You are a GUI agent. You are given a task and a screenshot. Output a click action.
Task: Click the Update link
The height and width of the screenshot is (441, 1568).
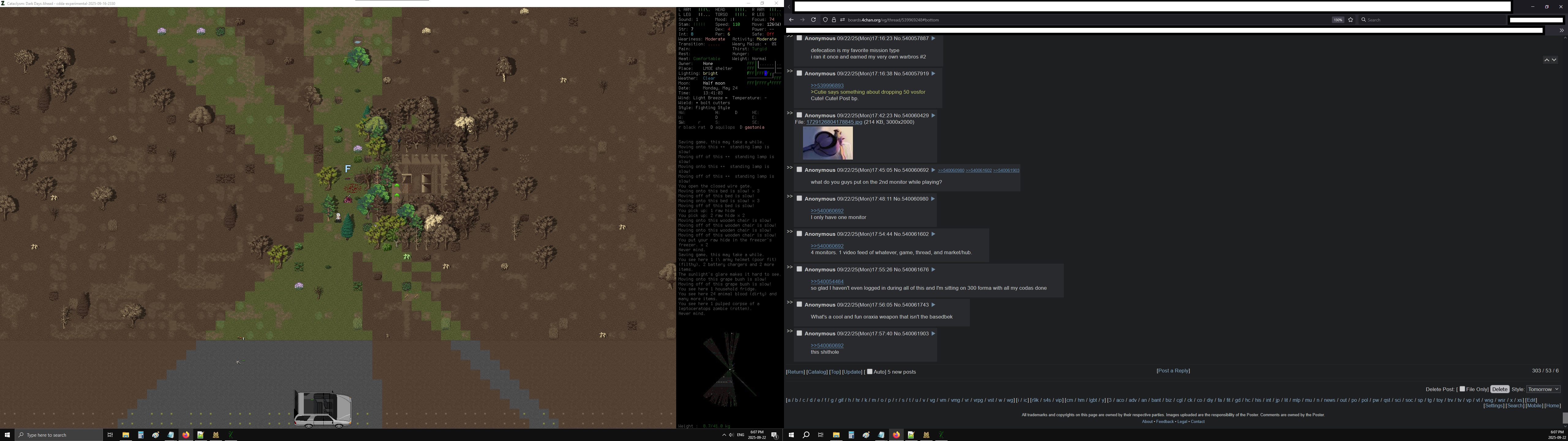pyautogui.click(x=852, y=371)
